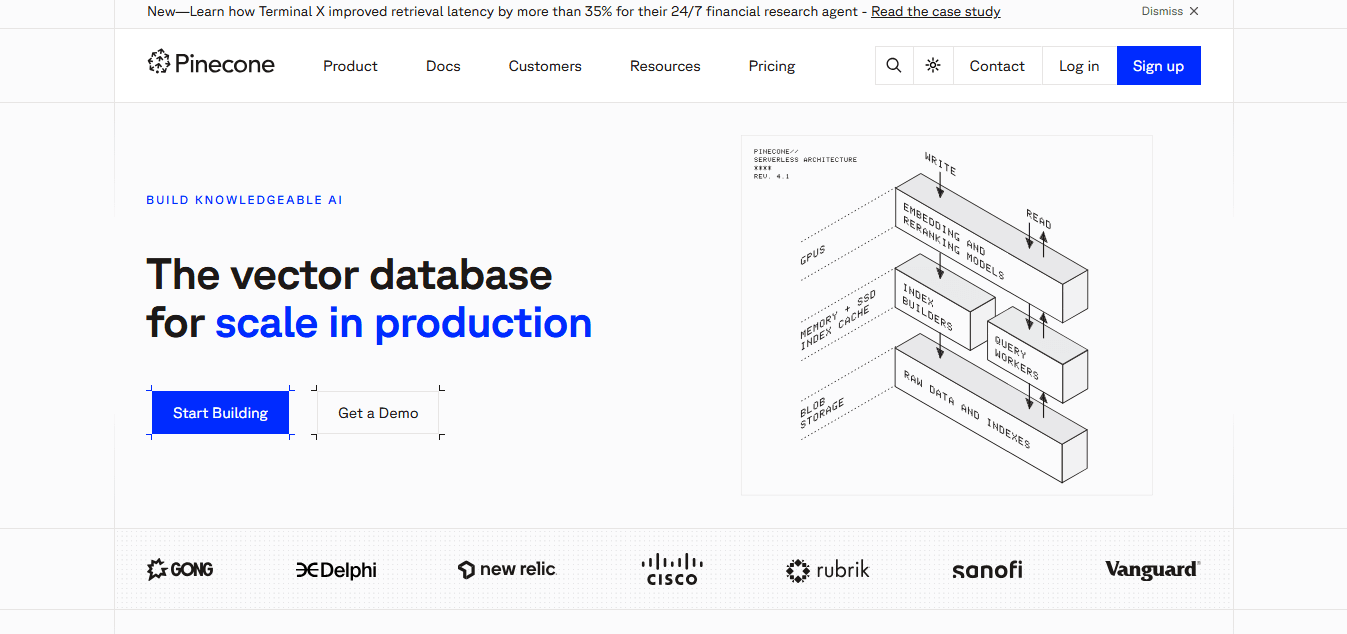This screenshot has width=1347, height=634.
Task: Click the Gong customer logo
Action: pyautogui.click(x=180, y=570)
